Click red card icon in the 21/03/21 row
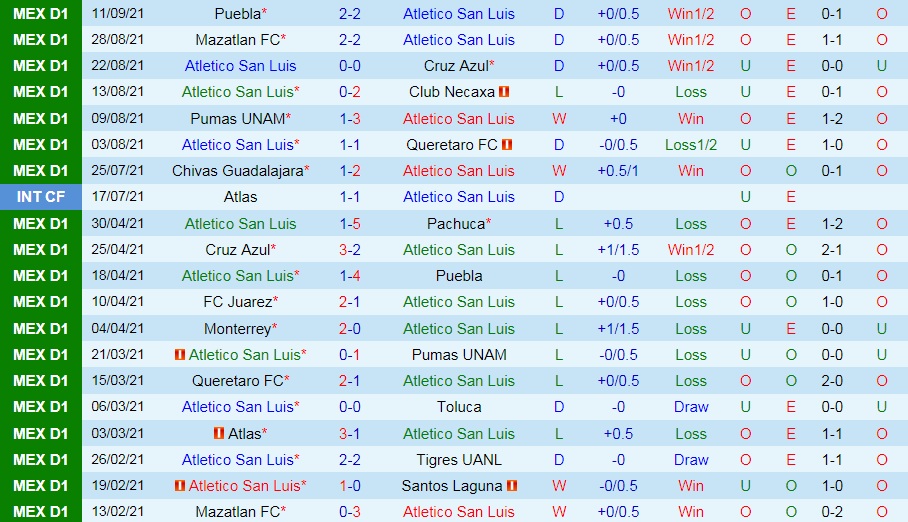Viewport: 908px width, 522px height. pyautogui.click(x=180, y=355)
